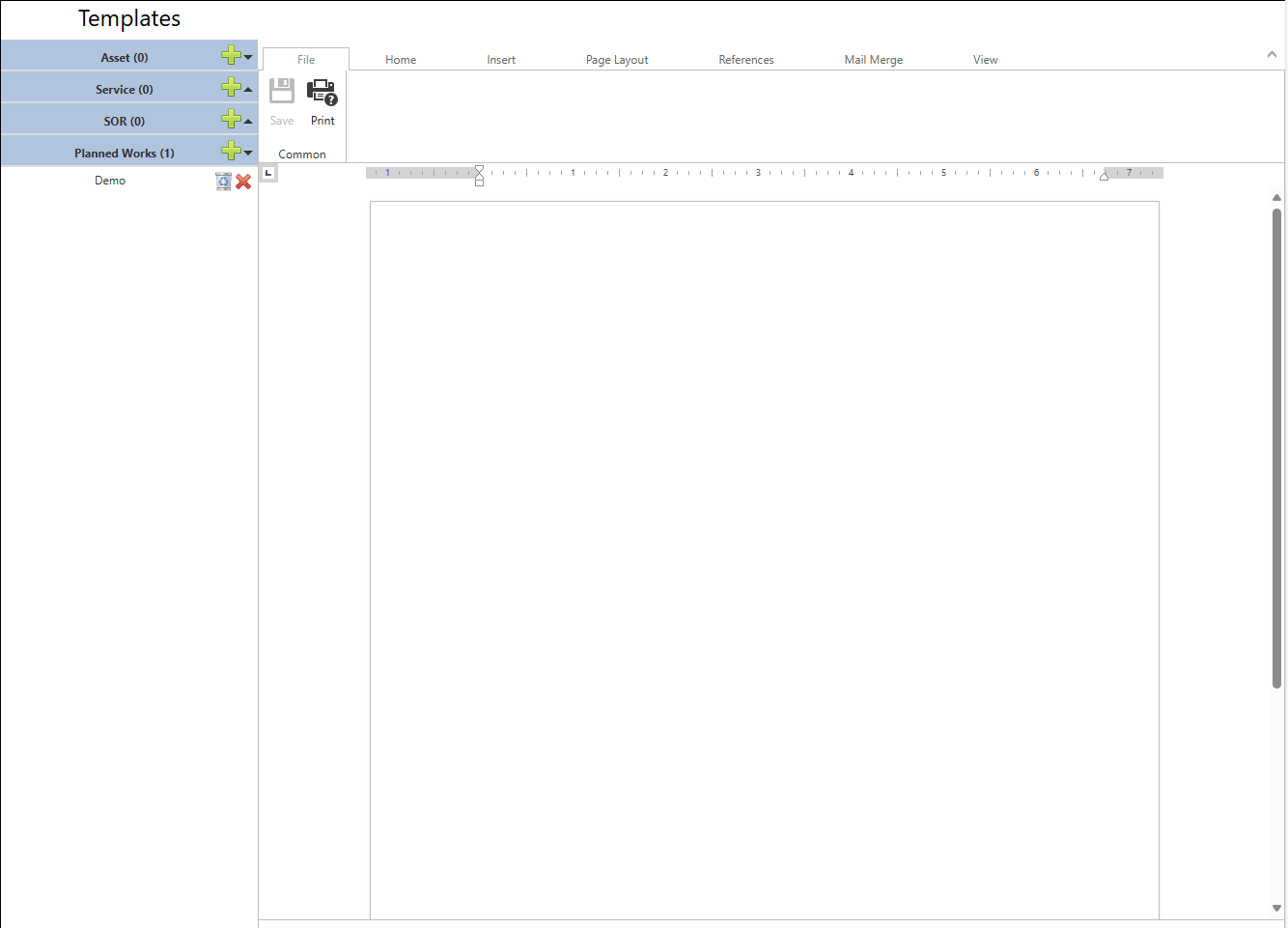This screenshot has height=928, width=1288.
Task: Click the tab stop type selector box
Action: pyautogui.click(x=268, y=174)
